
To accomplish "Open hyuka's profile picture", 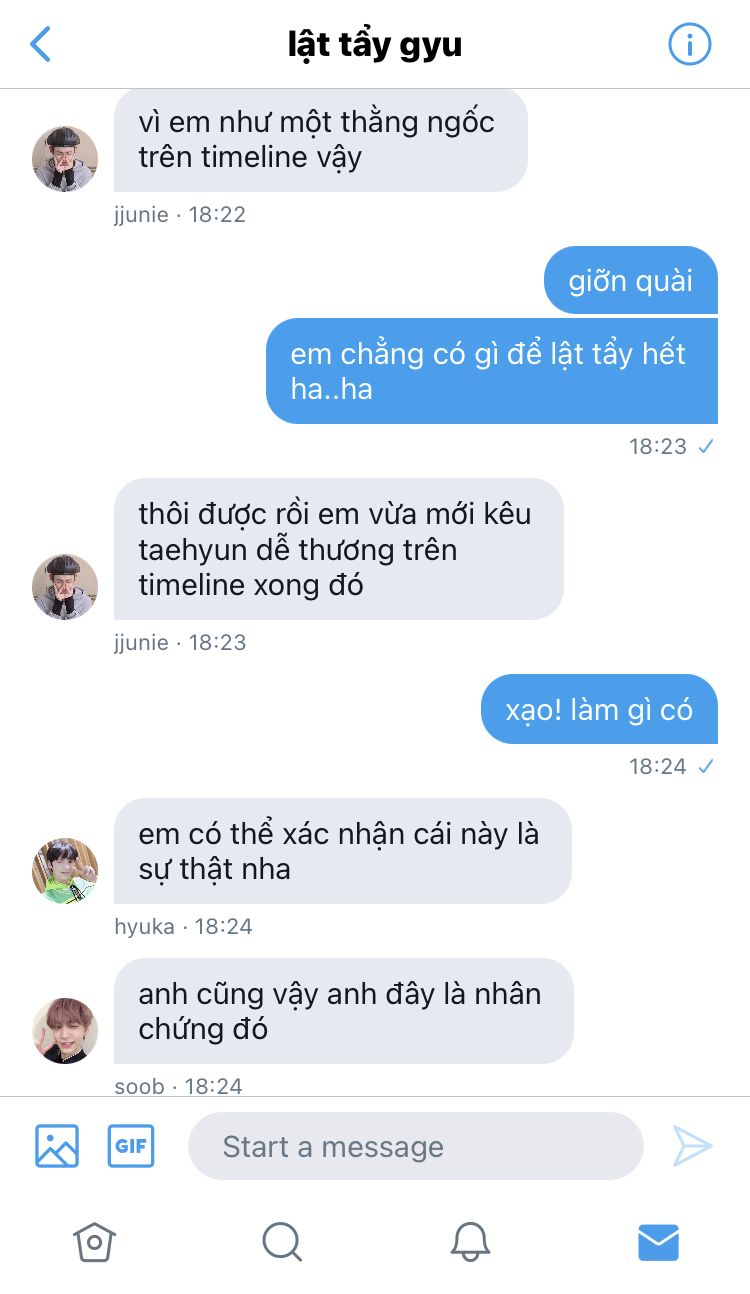I will (65, 871).
